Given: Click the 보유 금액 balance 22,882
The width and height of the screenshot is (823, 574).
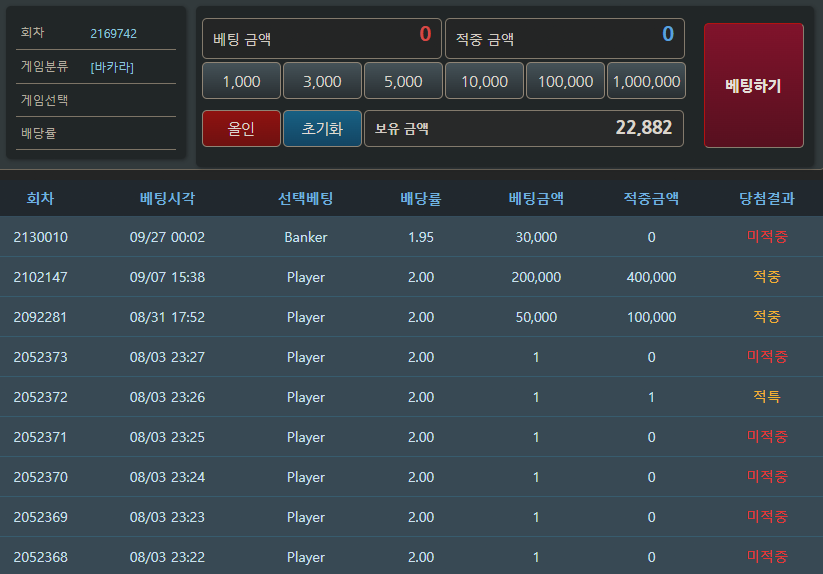Looking at the screenshot, I should [524, 129].
